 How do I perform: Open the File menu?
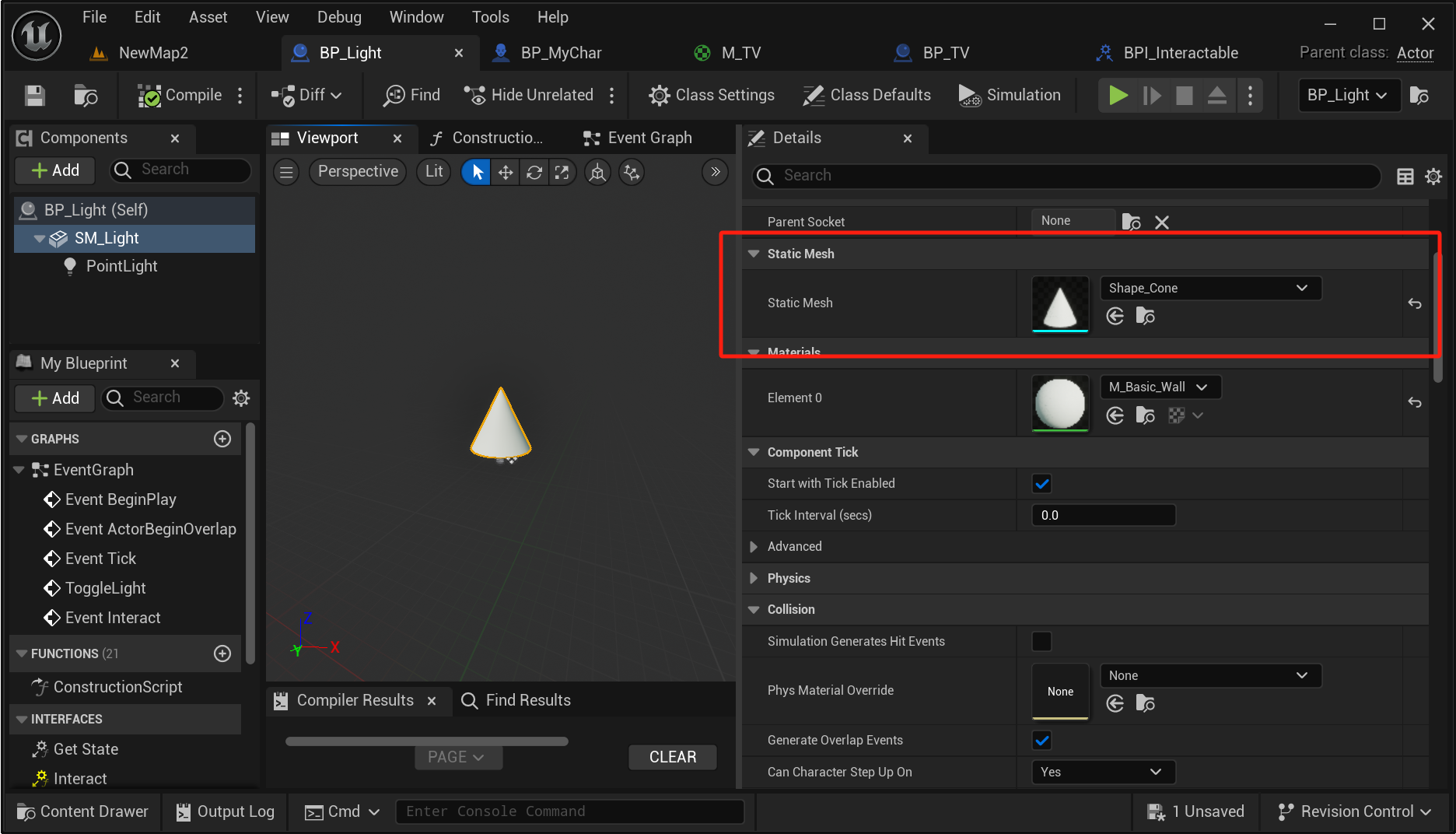tap(94, 17)
